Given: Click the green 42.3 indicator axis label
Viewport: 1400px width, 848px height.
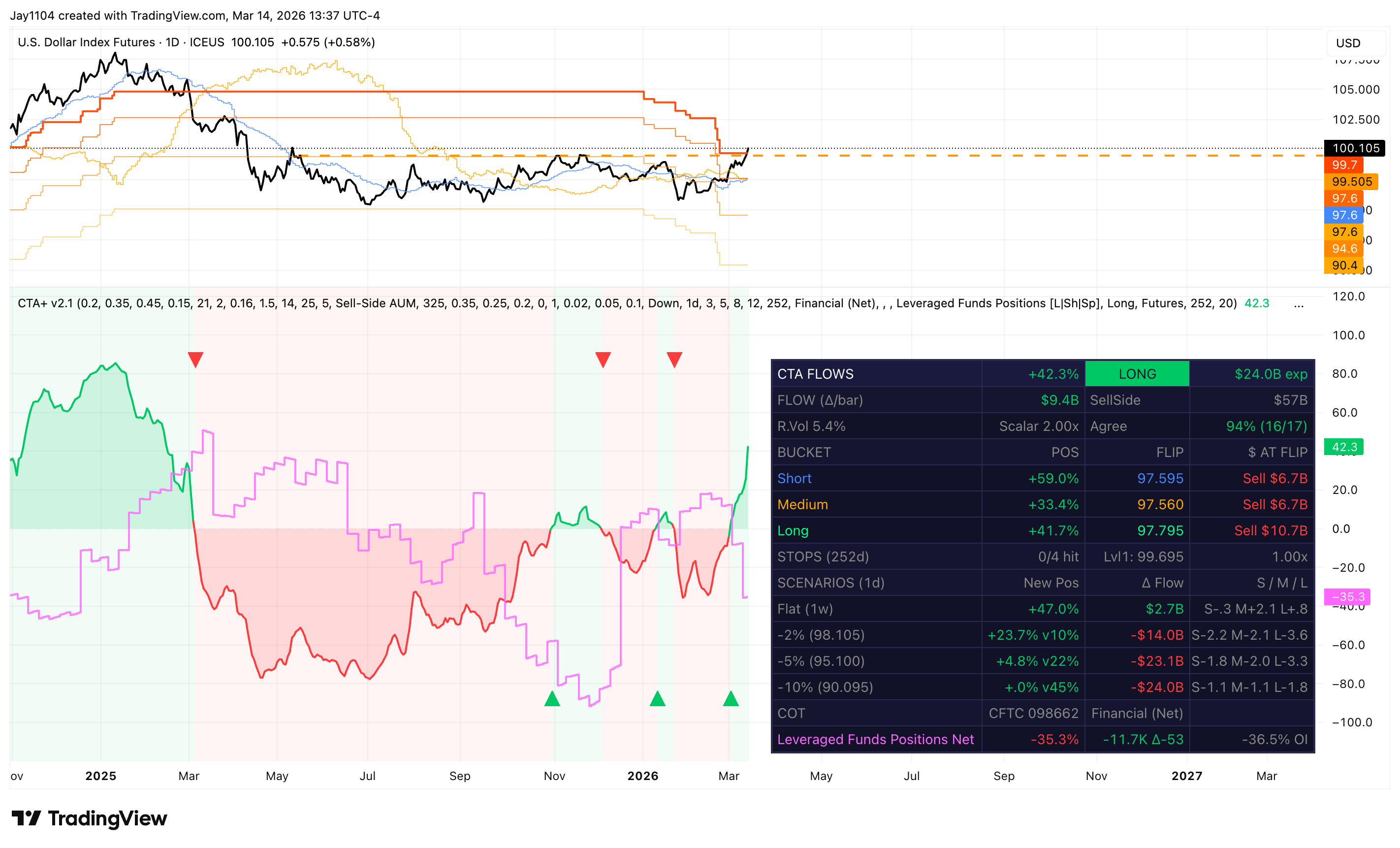Looking at the screenshot, I should pyautogui.click(x=1344, y=447).
